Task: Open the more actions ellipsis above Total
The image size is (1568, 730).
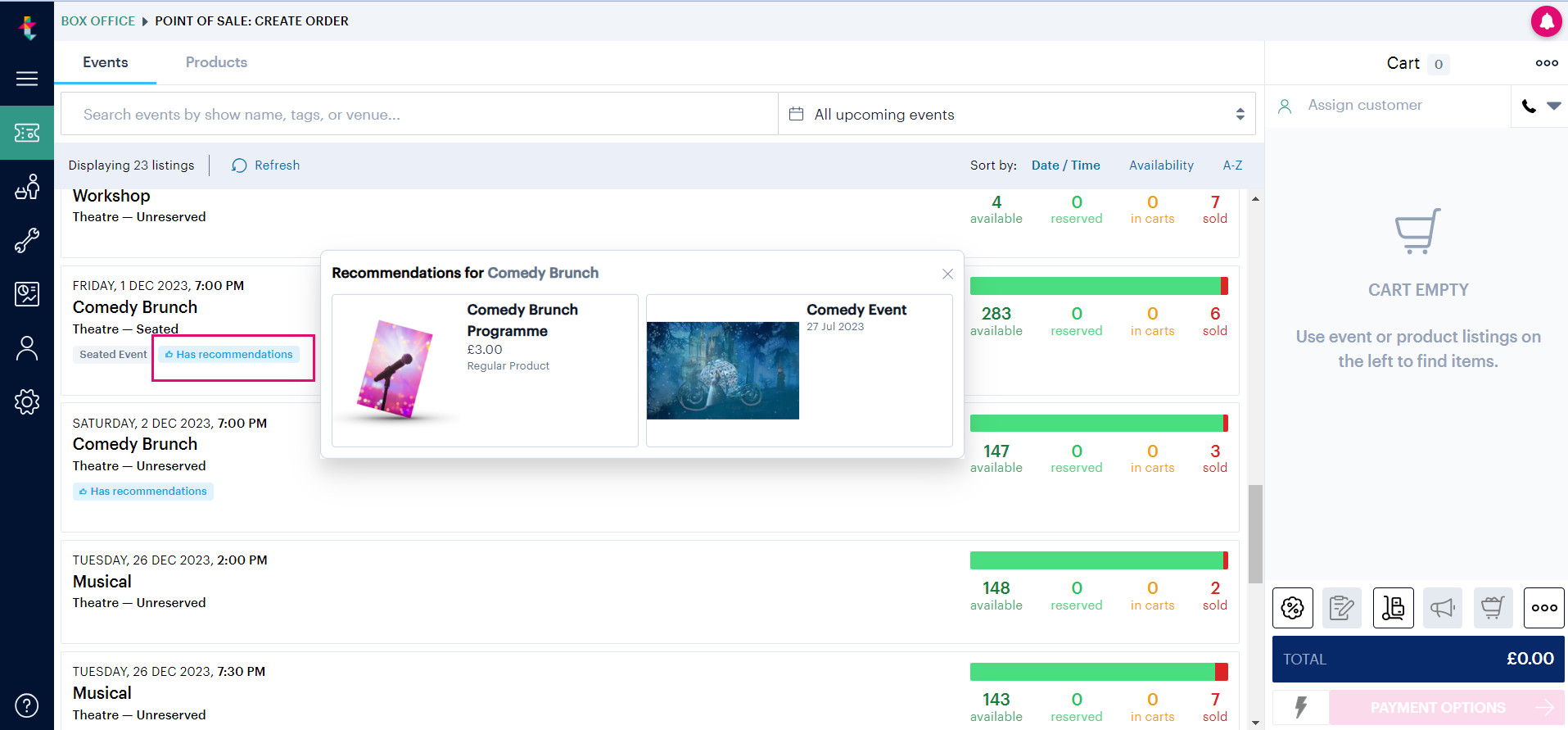Action: [x=1544, y=608]
